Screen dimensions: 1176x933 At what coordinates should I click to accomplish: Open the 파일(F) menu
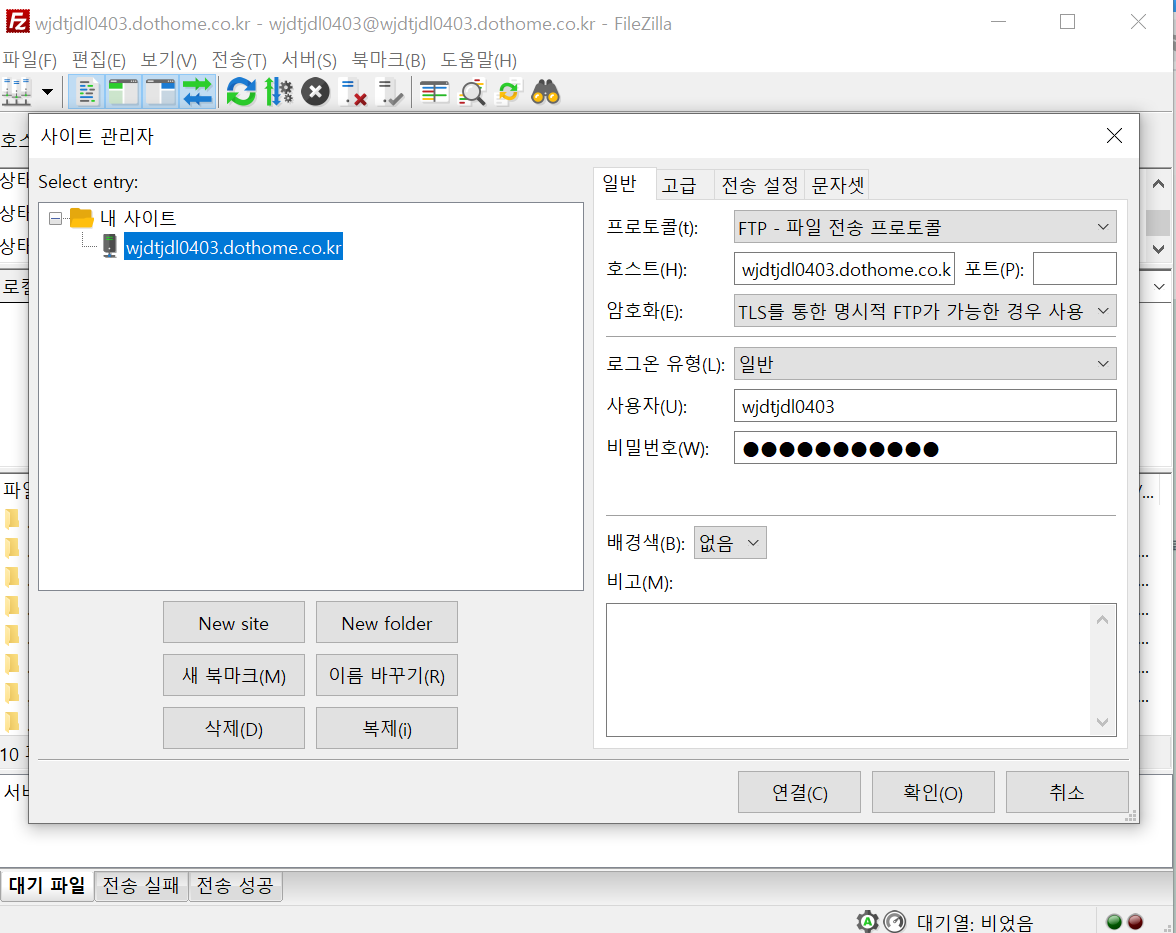[x=29, y=60]
